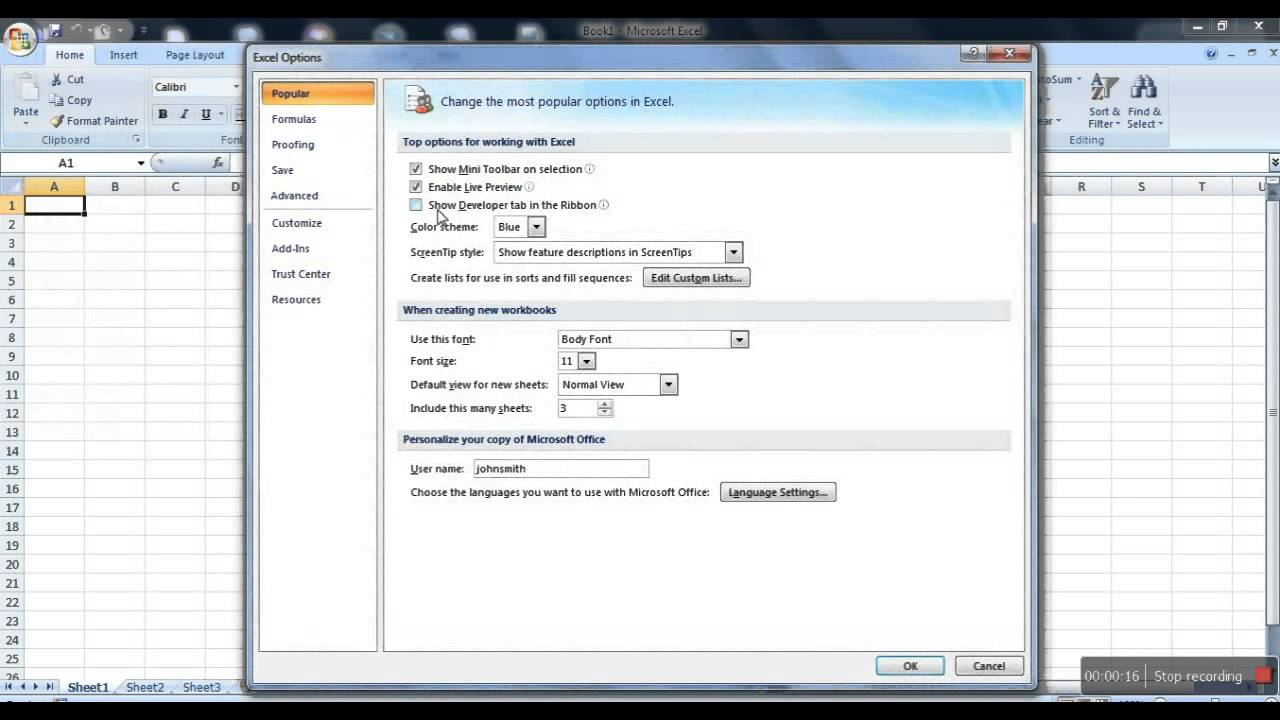The image size is (1280, 720).
Task: Switch to the Sheet2 worksheet tab
Action: point(145,687)
